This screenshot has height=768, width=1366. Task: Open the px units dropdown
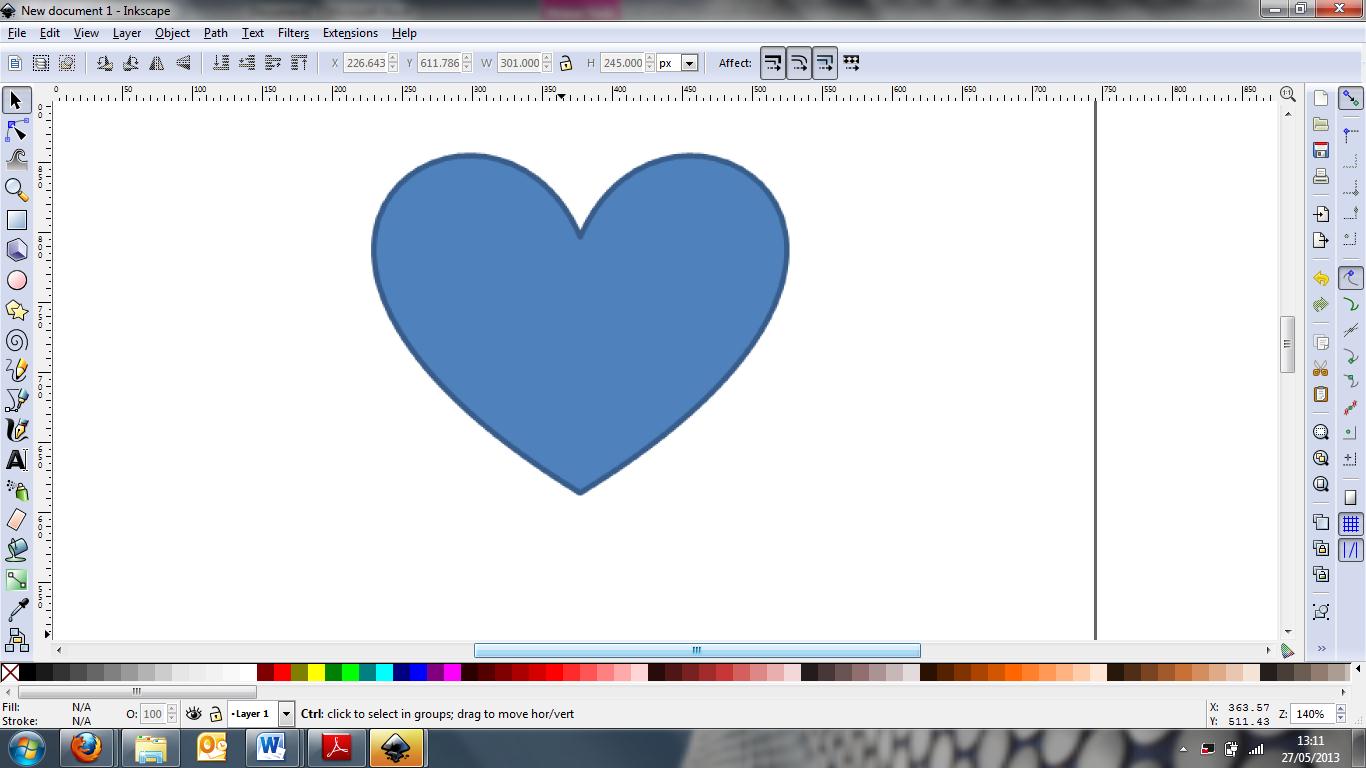(x=689, y=63)
